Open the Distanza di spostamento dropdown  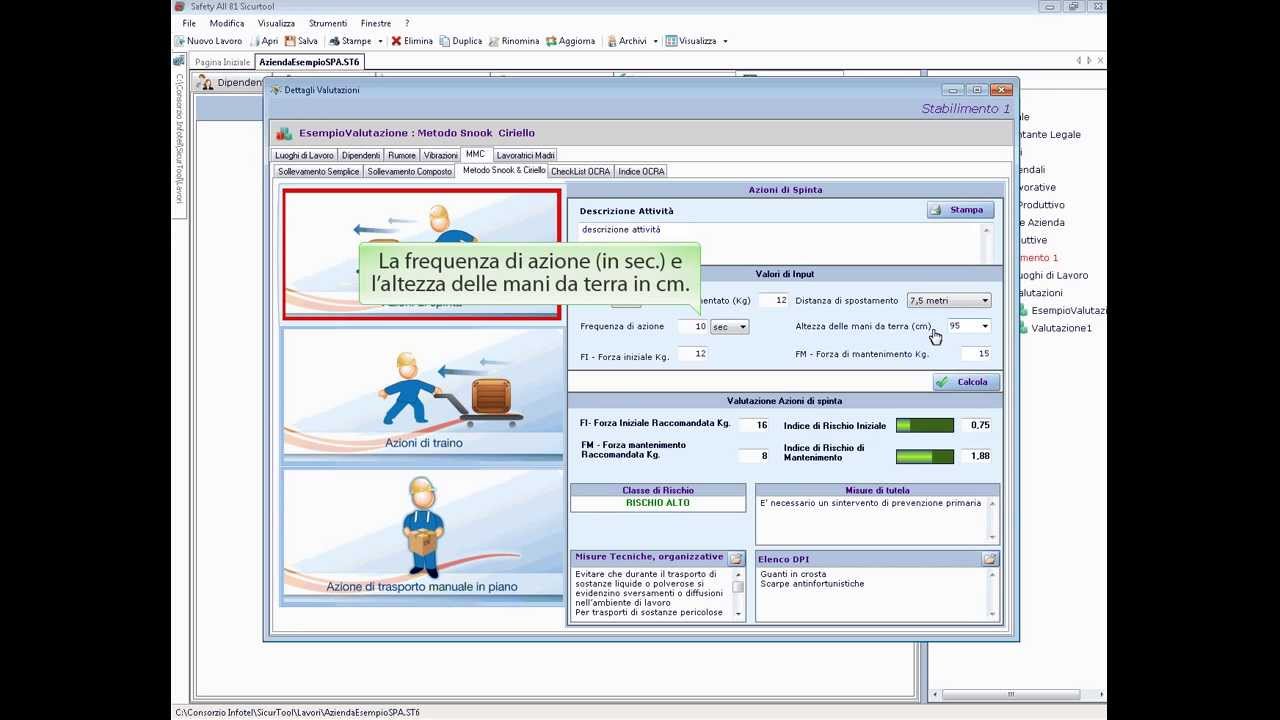click(949, 300)
